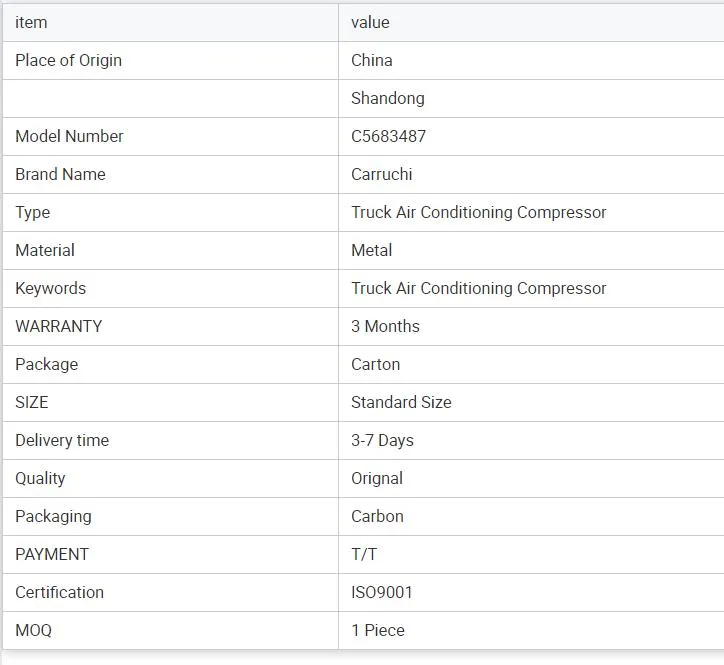Click the '3 Months' warranty value
The image size is (724, 665).
pyautogui.click(x=385, y=326)
